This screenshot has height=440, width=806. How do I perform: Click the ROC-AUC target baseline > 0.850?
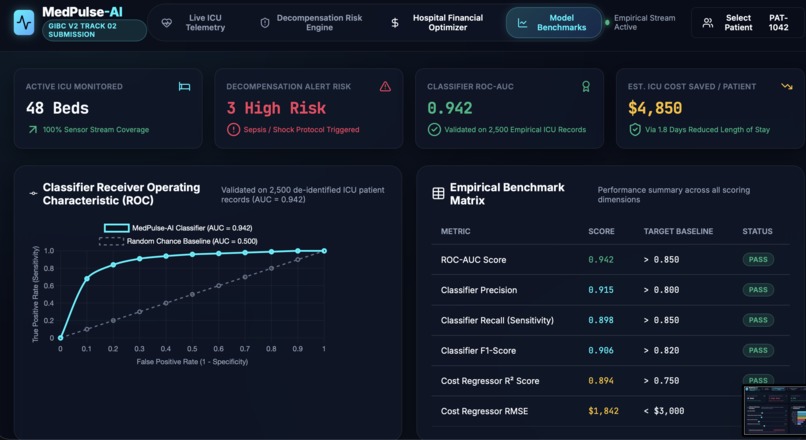click(x=661, y=260)
